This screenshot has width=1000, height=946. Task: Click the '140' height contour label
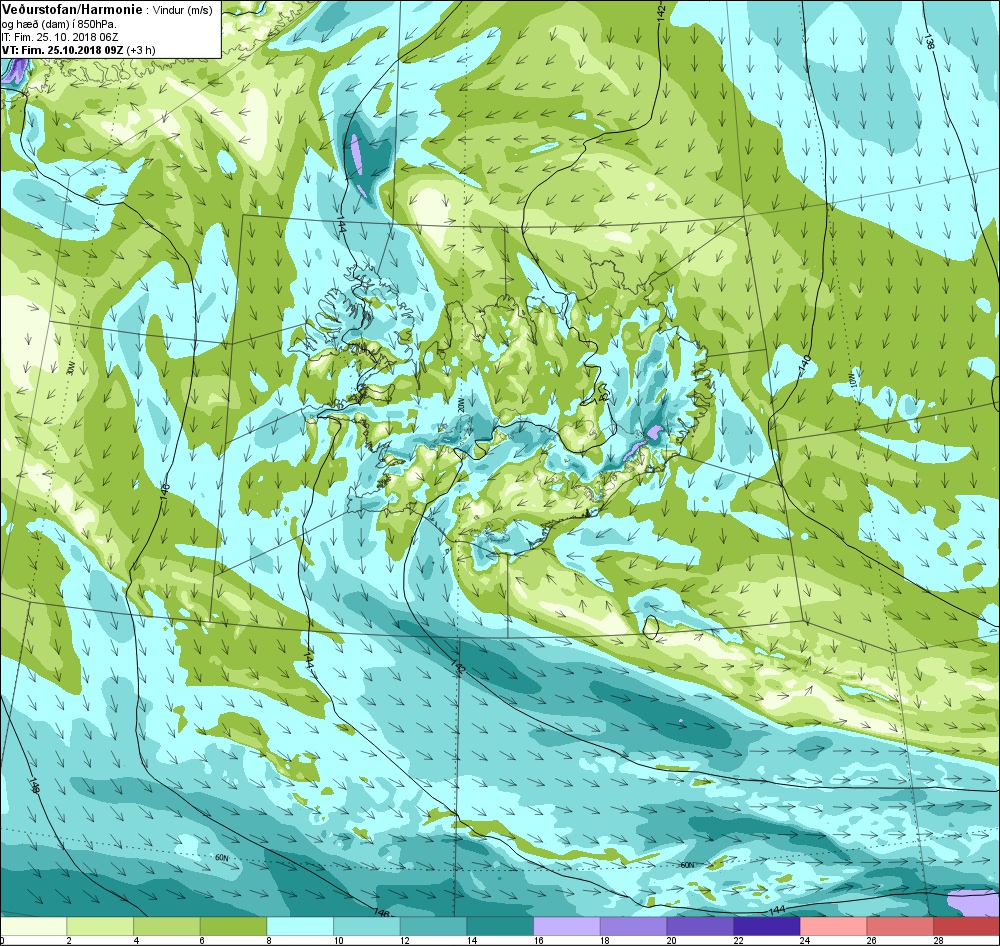[805, 364]
